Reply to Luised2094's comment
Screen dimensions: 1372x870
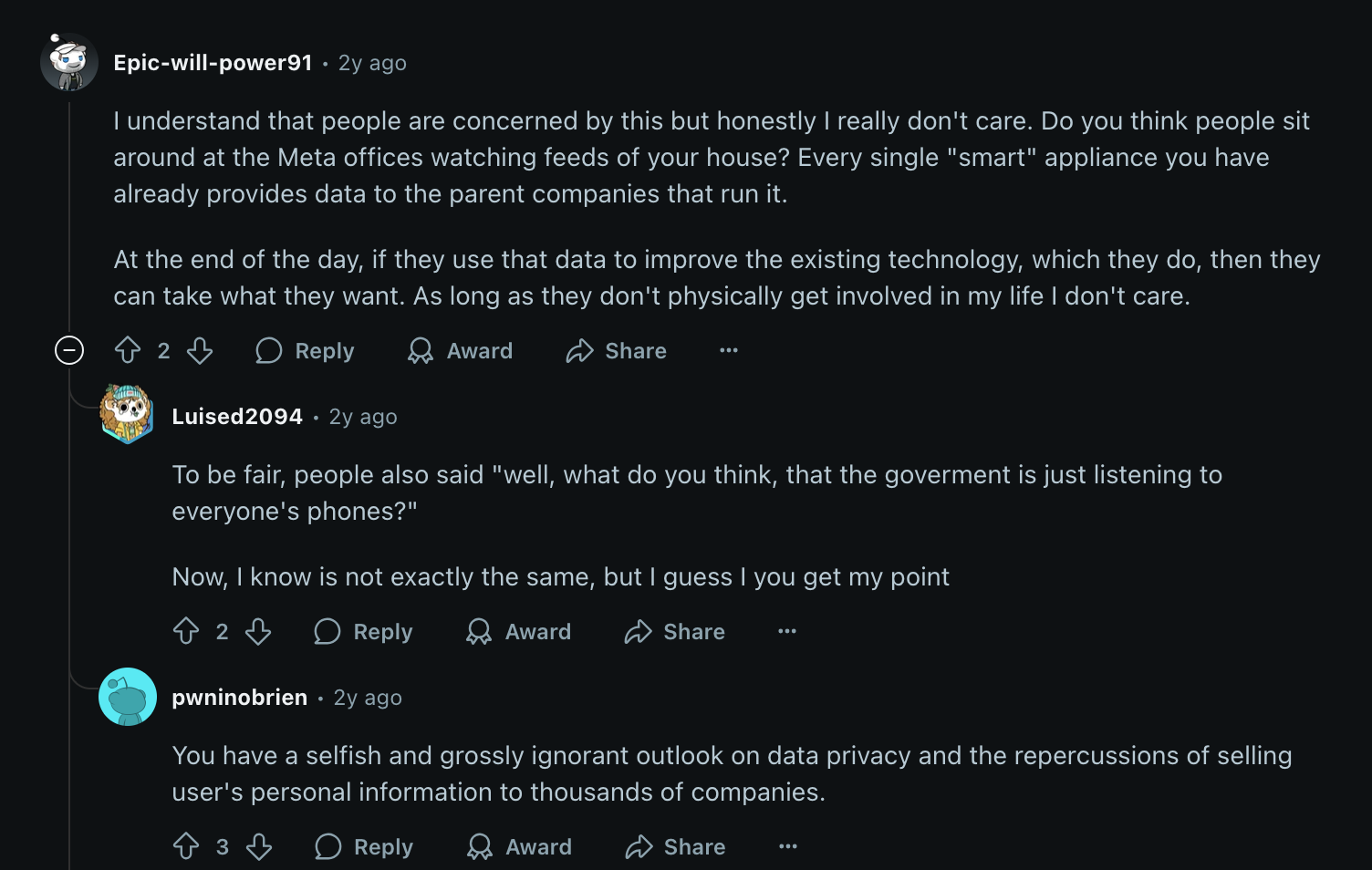coord(364,631)
